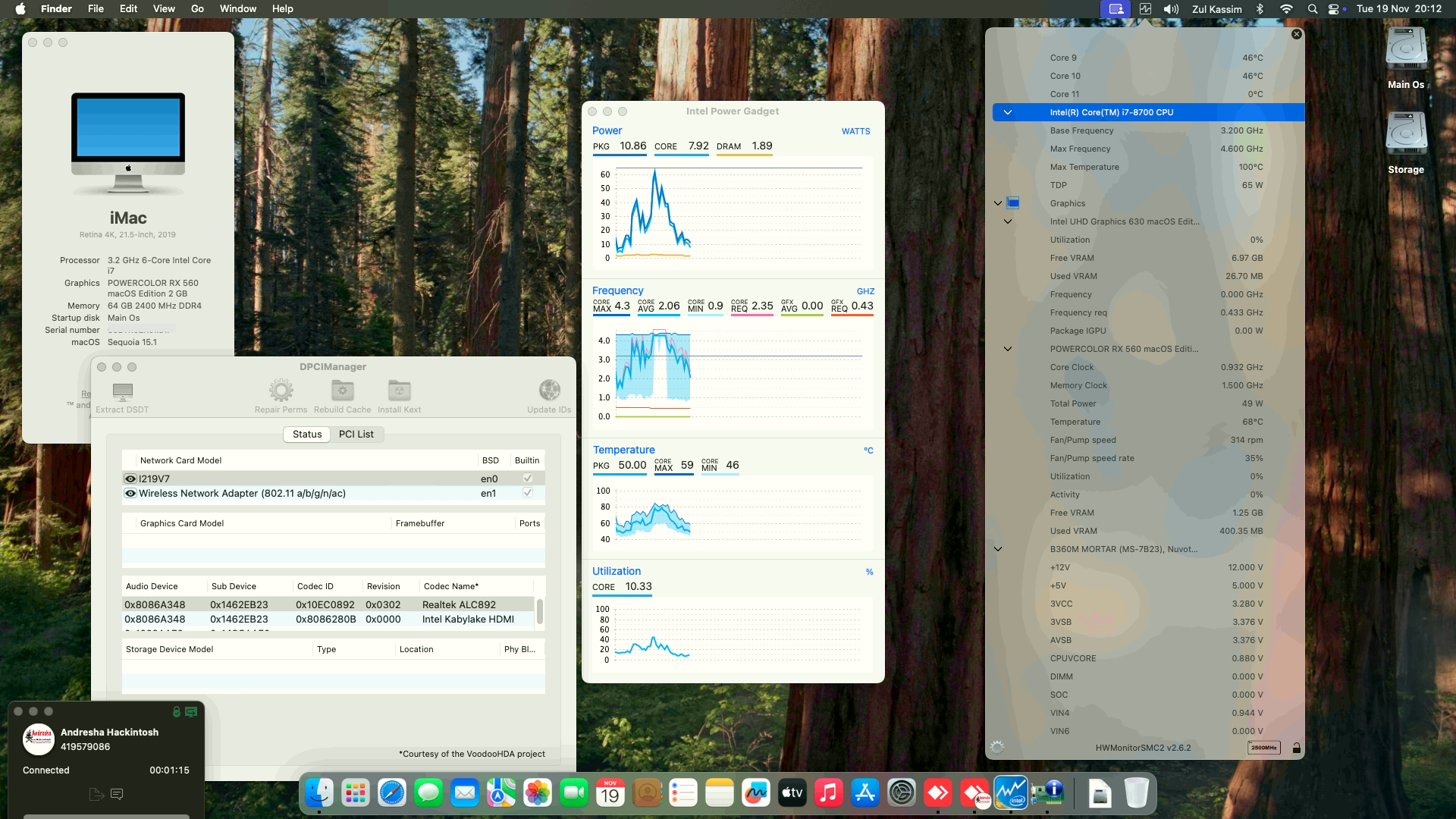Click WATTS unit label in Power section
The image size is (1456, 819).
[x=855, y=131]
